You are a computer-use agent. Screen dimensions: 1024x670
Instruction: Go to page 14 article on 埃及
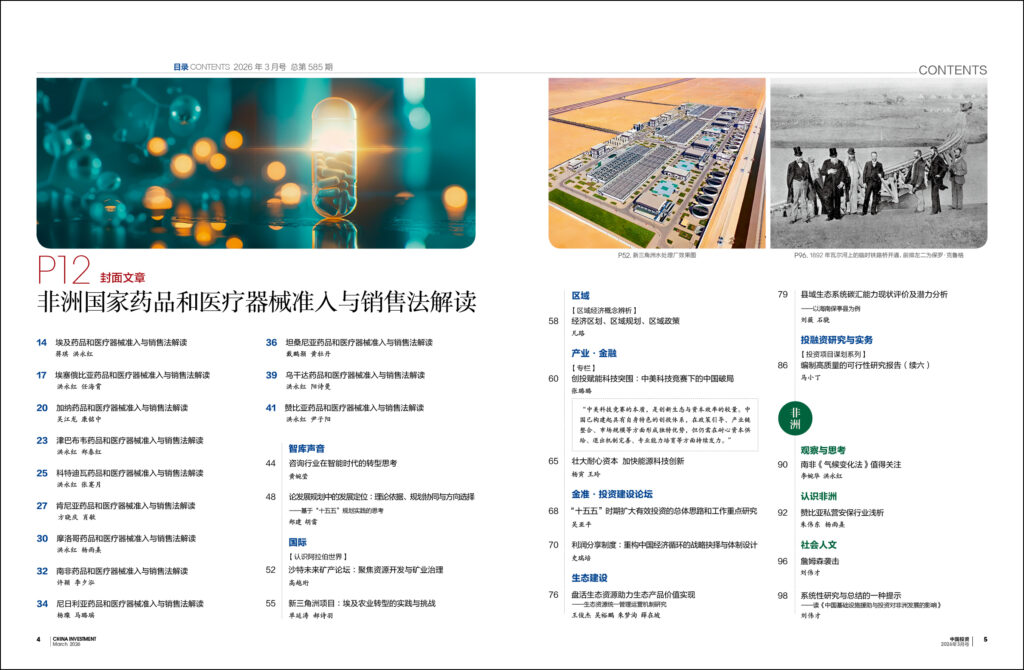[120, 342]
